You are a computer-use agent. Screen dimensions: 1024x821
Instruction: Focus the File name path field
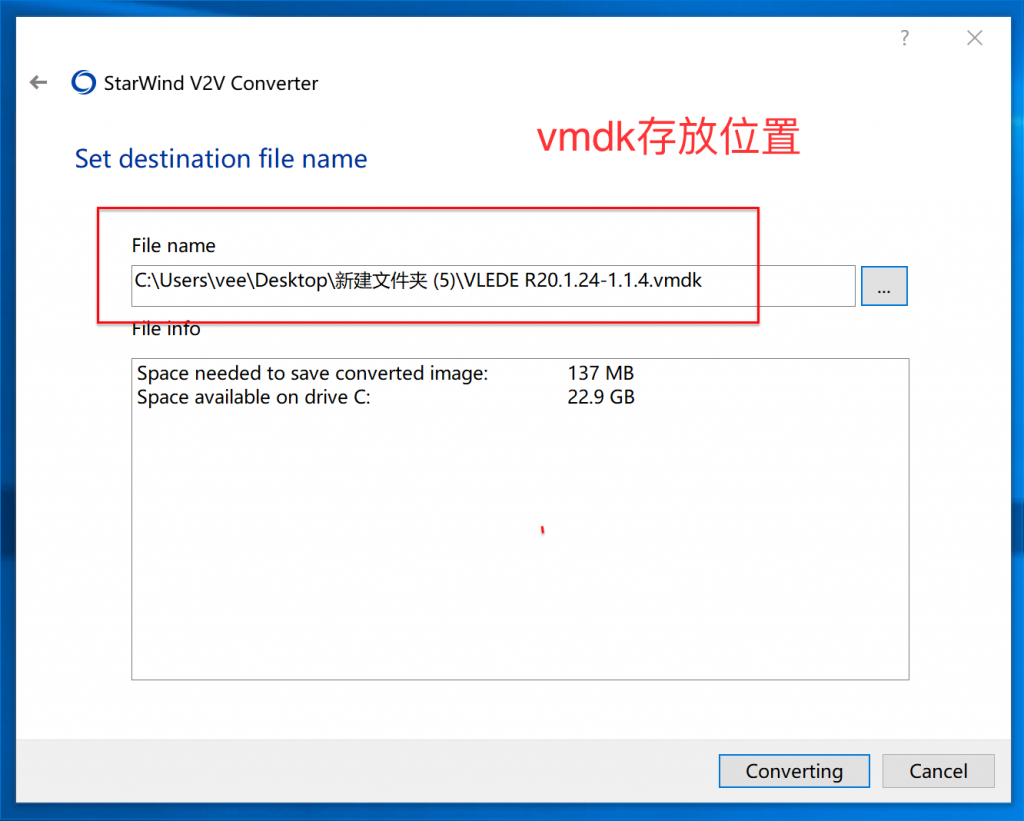click(x=493, y=285)
